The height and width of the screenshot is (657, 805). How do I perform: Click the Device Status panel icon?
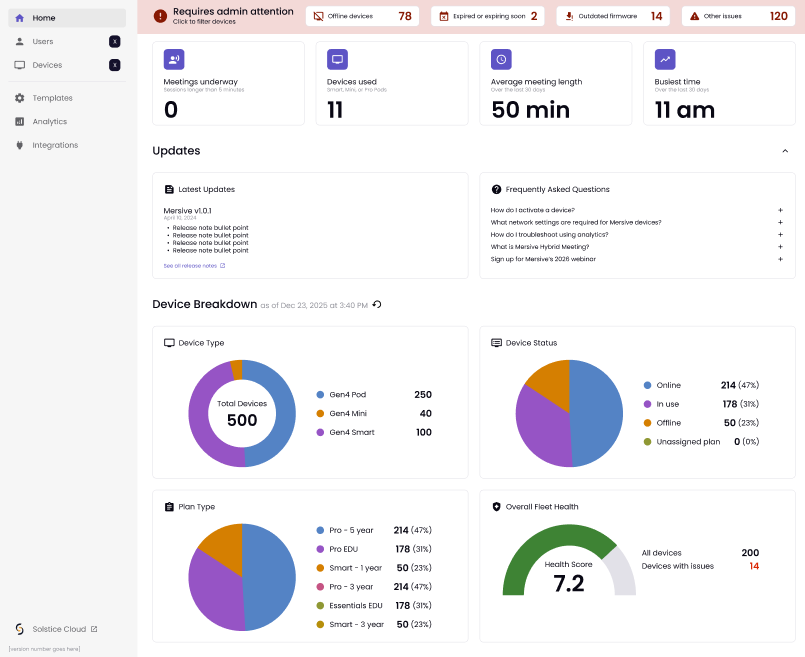[x=496, y=343]
